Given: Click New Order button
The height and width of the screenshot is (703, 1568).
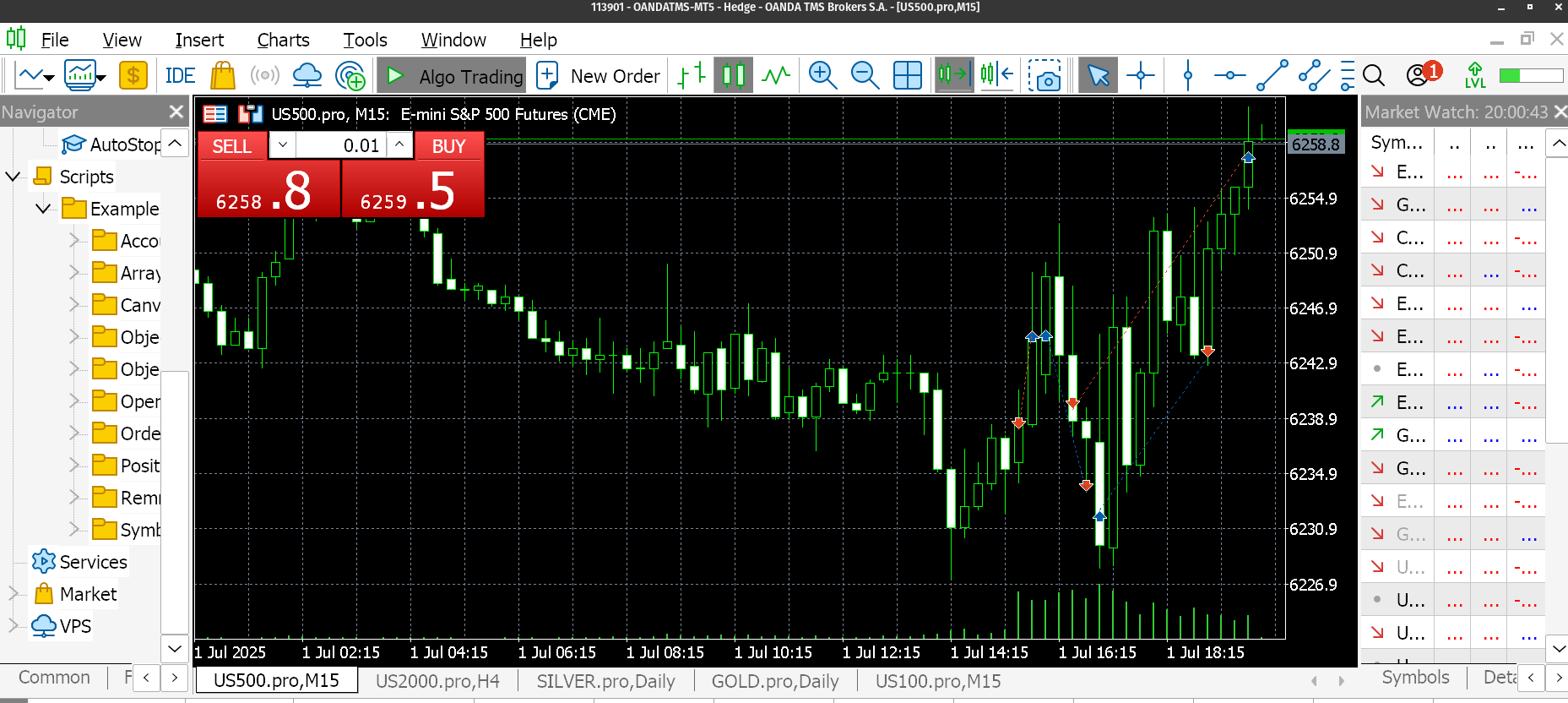Looking at the screenshot, I should (599, 76).
